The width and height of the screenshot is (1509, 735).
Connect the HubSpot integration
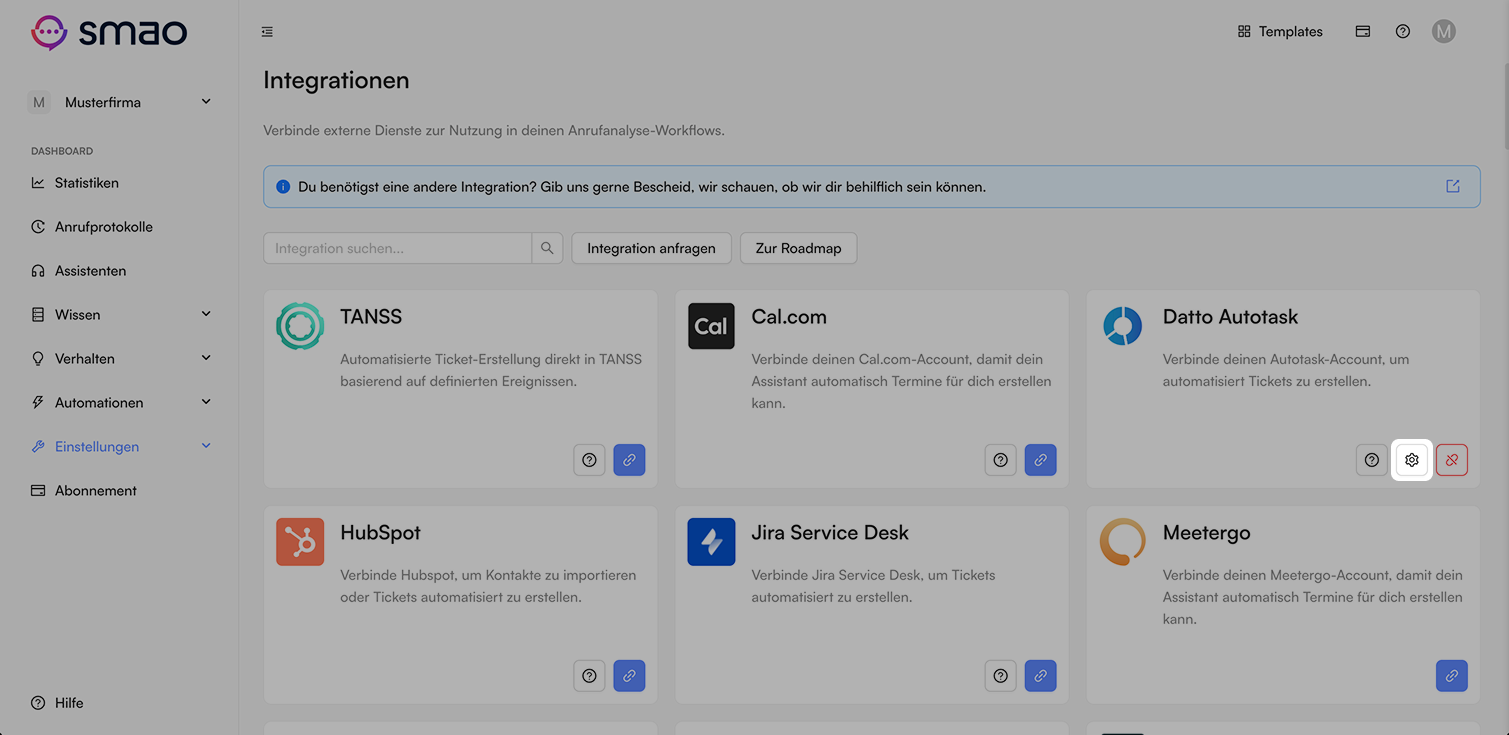click(629, 676)
